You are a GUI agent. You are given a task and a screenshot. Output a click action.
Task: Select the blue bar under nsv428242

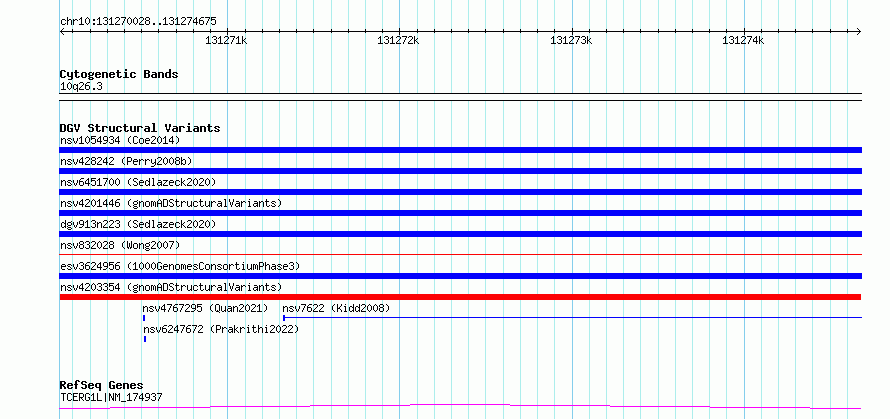click(460, 171)
